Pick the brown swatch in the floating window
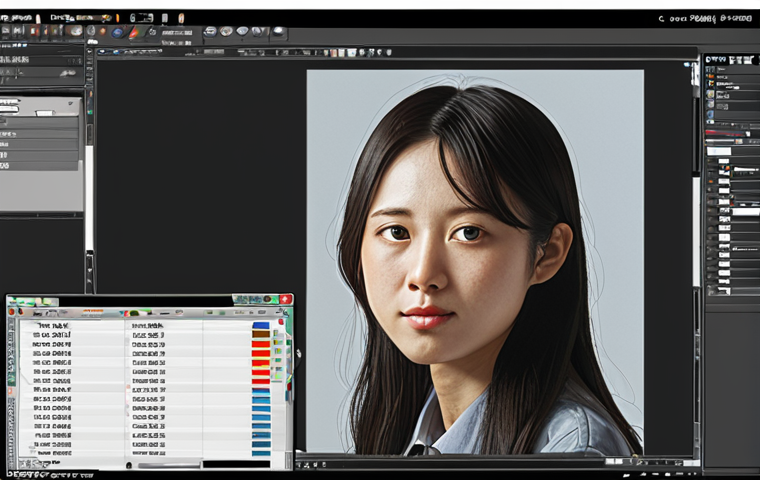Viewport: 760px width, 480px height. 261,335
